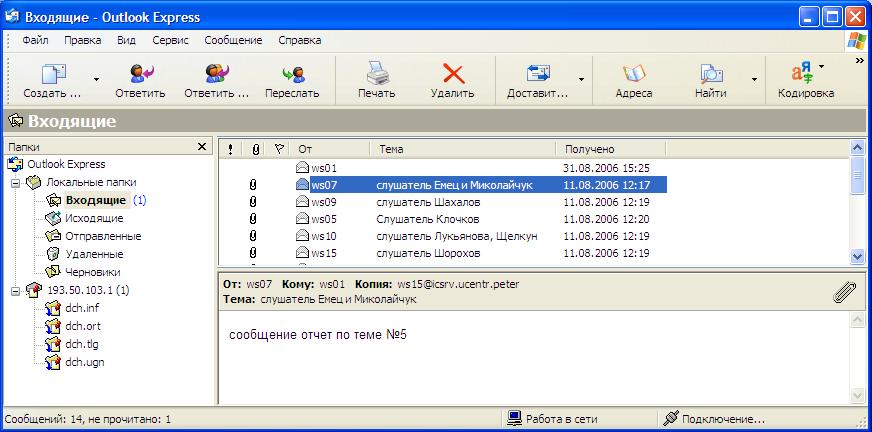Click the Найти search icon
The width and height of the screenshot is (872, 432).
click(711, 73)
